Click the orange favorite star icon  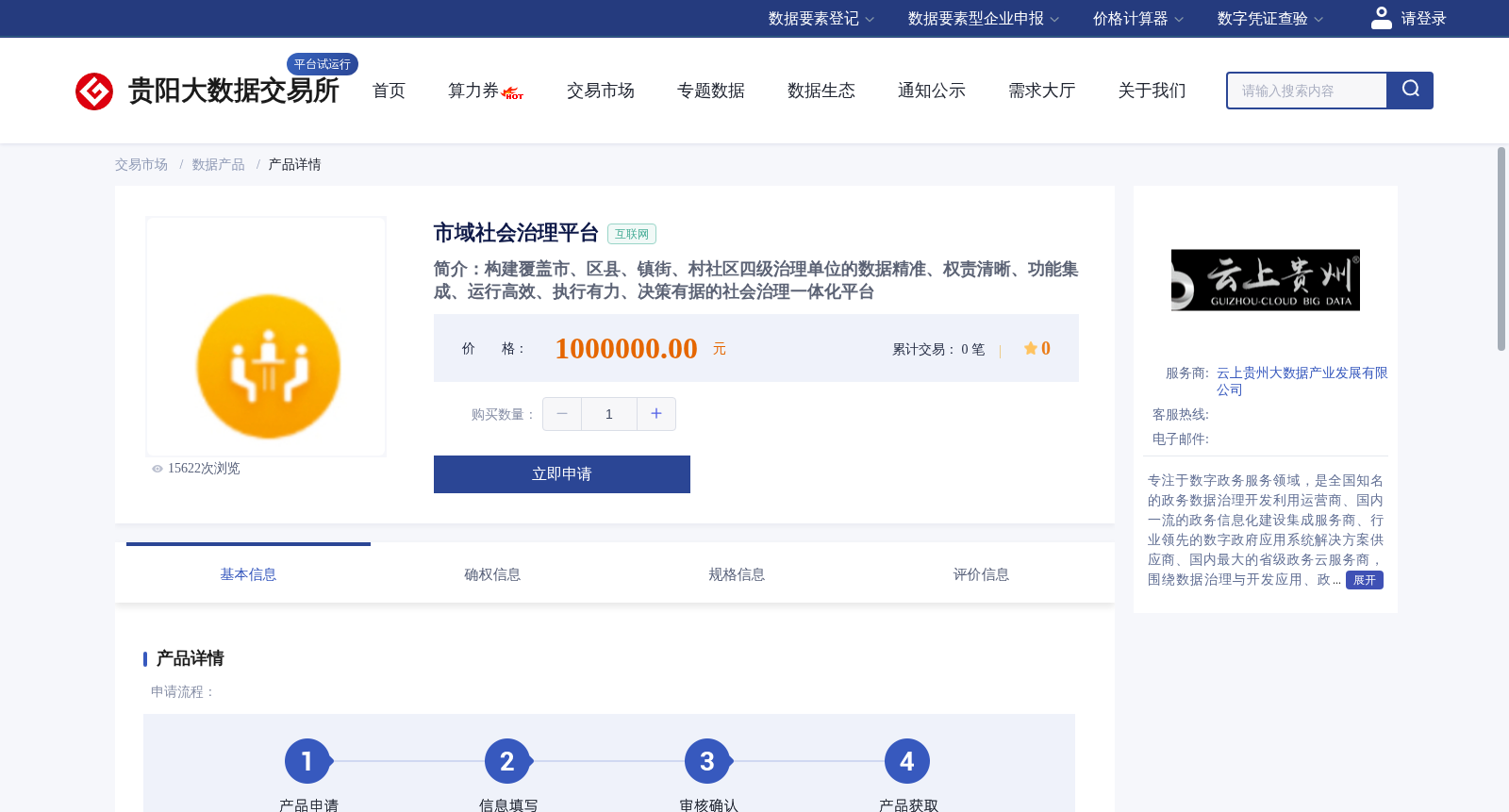click(x=1030, y=348)
